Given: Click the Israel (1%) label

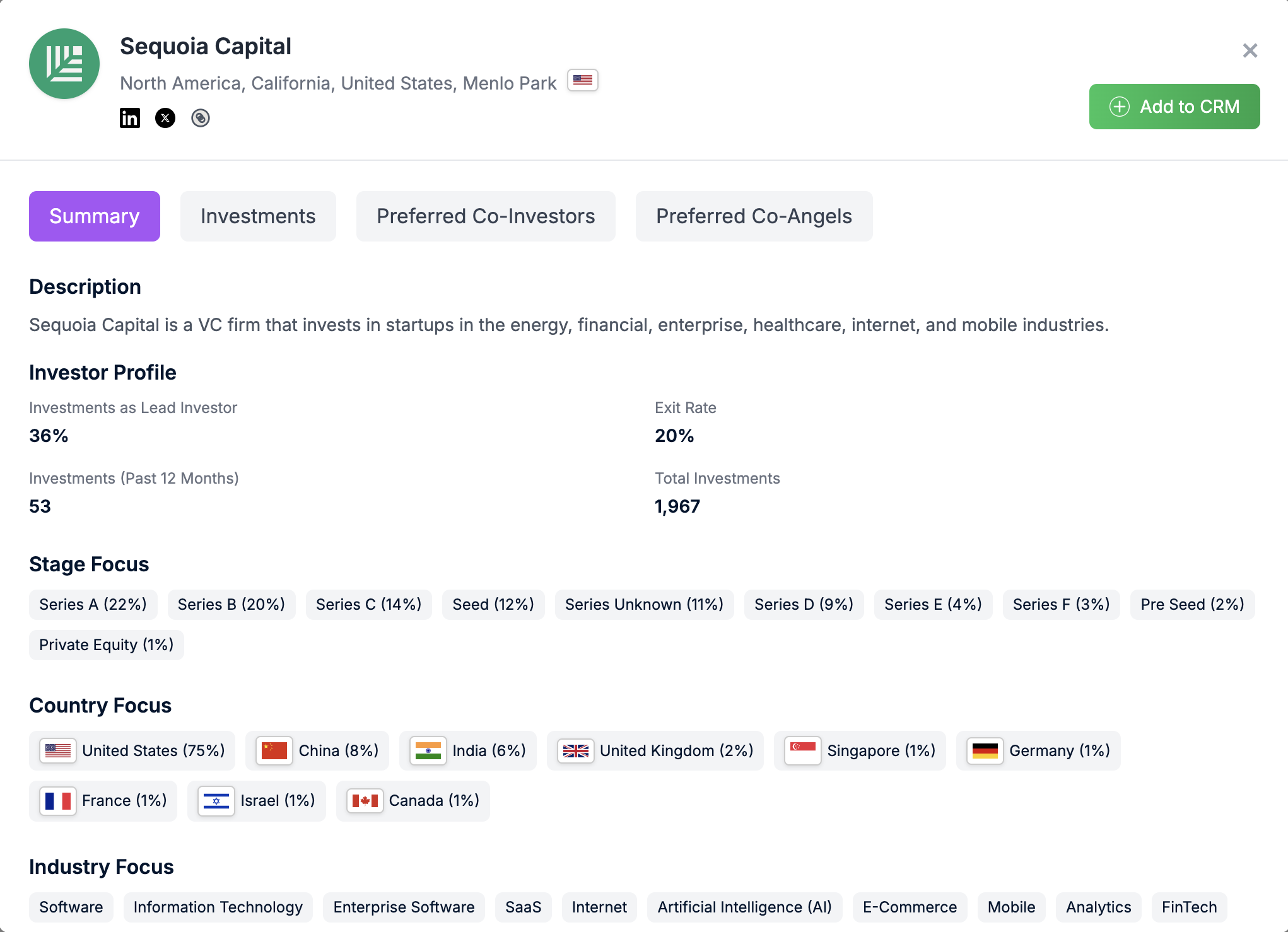Looking at the screenshot, I should click(x=278, y=801).
